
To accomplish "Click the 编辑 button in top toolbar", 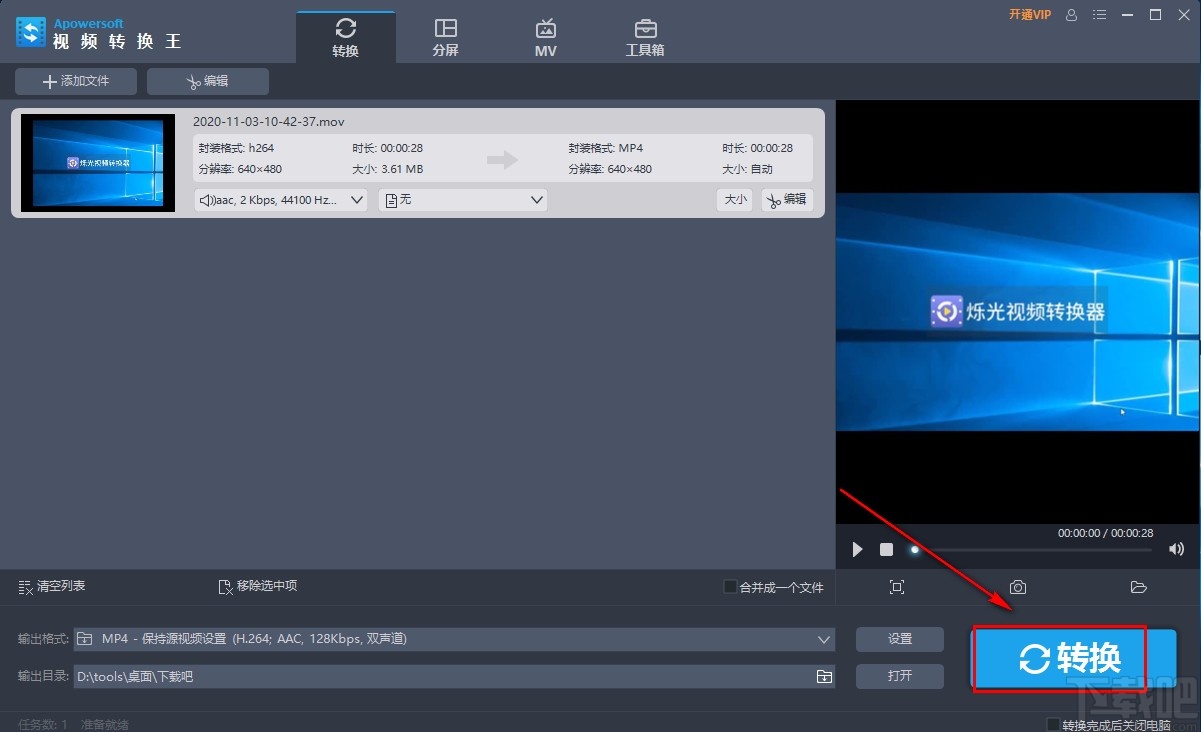I will pyautogui.click(x=208, y=81).
